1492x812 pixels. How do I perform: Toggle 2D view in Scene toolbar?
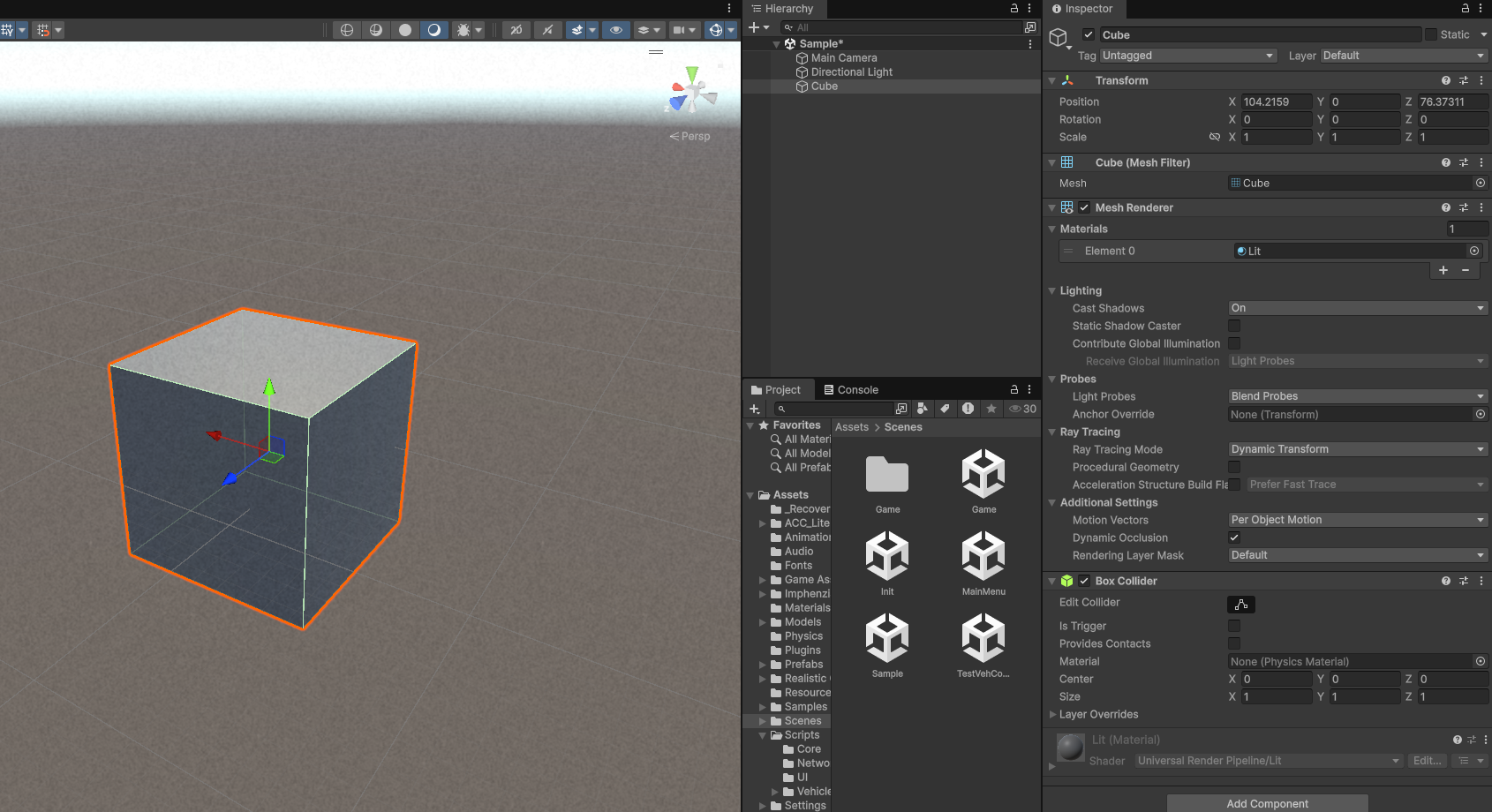[516, 30]
